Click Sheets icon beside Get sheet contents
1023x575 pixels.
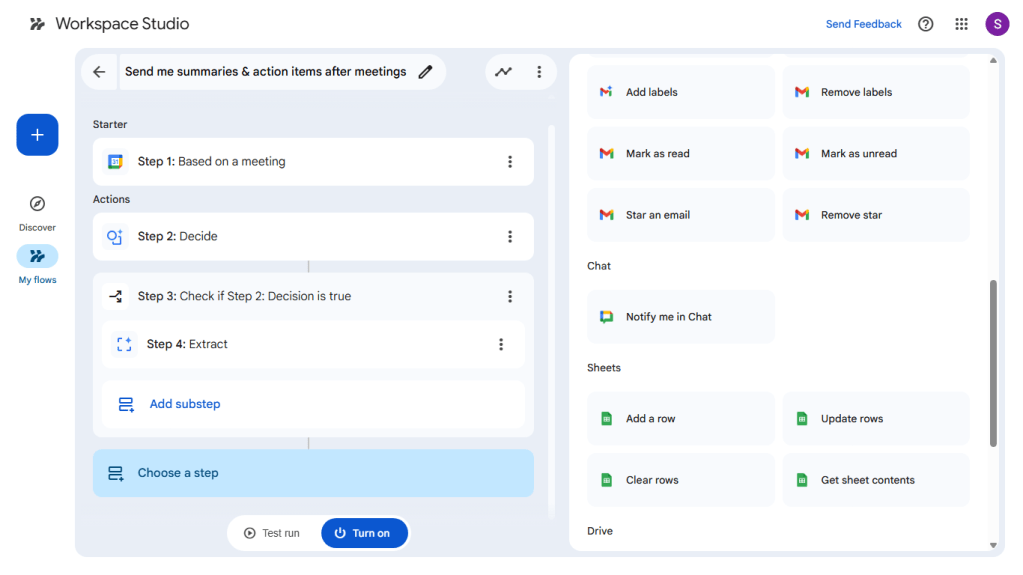click(802, 480)
